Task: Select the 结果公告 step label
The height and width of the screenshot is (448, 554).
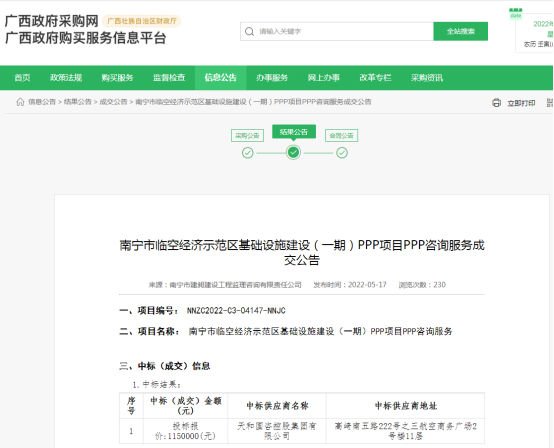Action: pos(294,132)
